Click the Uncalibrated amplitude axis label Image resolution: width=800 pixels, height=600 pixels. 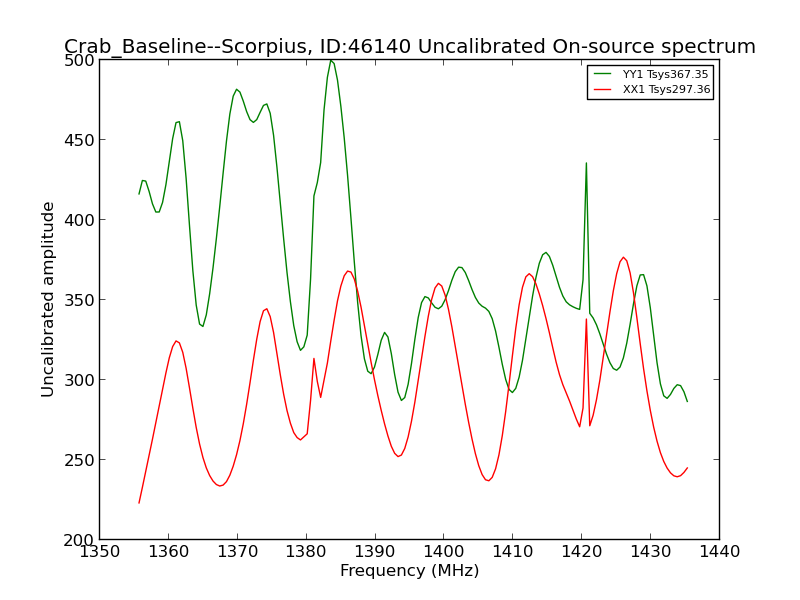[47, 299]
